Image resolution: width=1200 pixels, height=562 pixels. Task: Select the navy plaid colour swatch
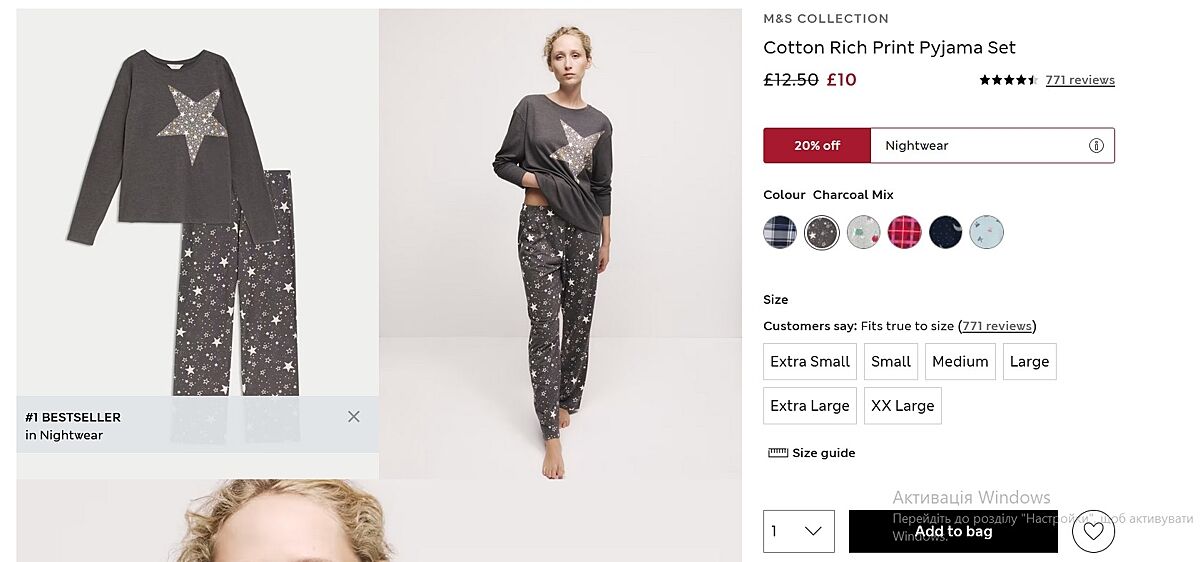tap(780, 232)
